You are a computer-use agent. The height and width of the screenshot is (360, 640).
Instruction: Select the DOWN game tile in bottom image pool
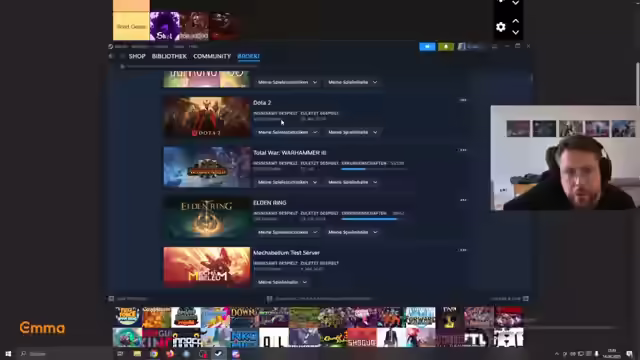click(x=244, y=317)
